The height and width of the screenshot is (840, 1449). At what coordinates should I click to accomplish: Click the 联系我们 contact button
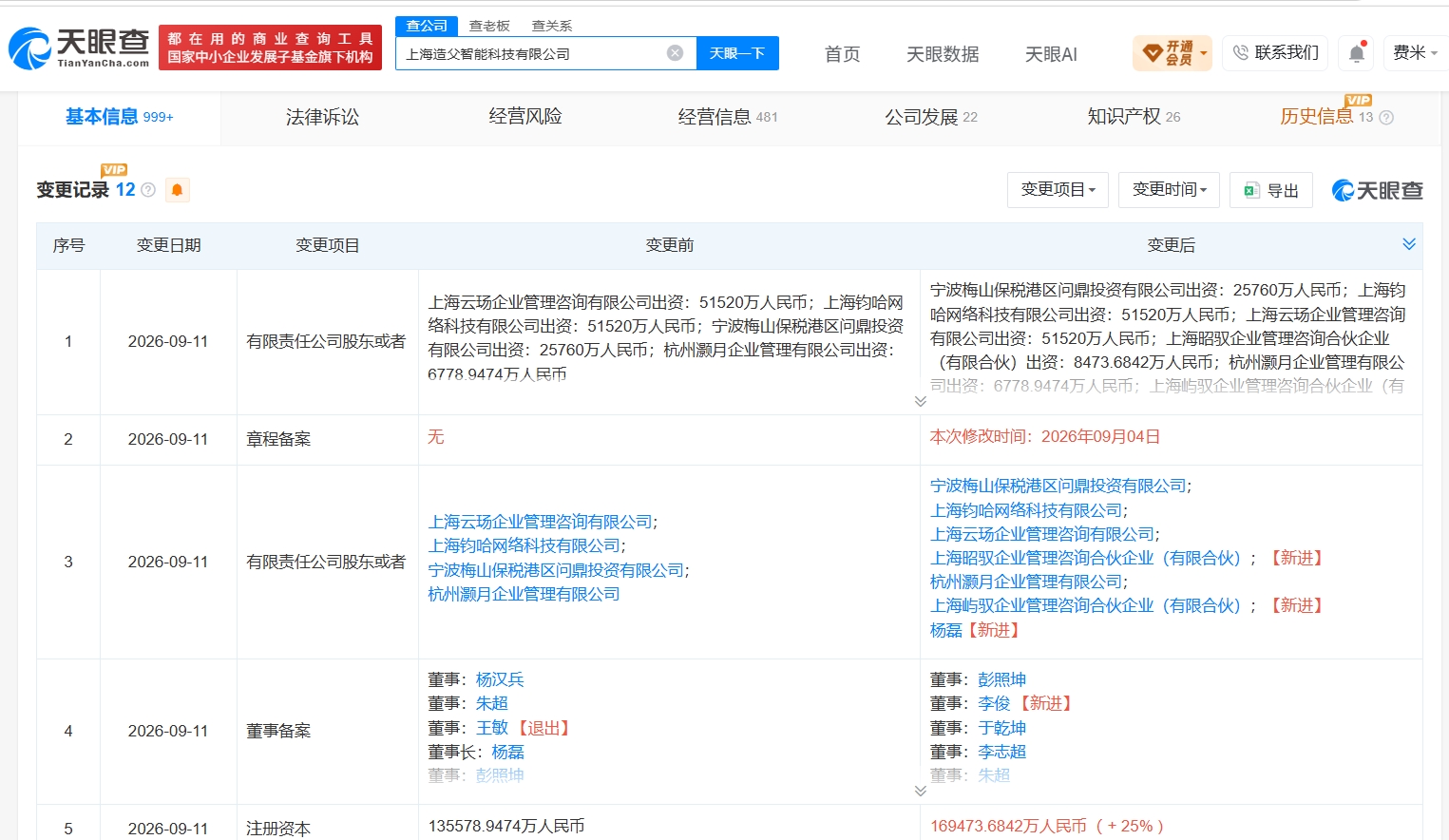click(1276, 53)
